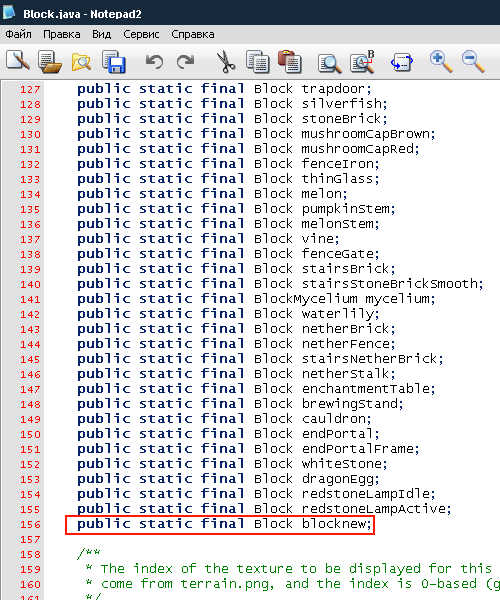Click mushroomCapBrown on line 130
This screenshot has height=600, width=500.
click(366, 134)
